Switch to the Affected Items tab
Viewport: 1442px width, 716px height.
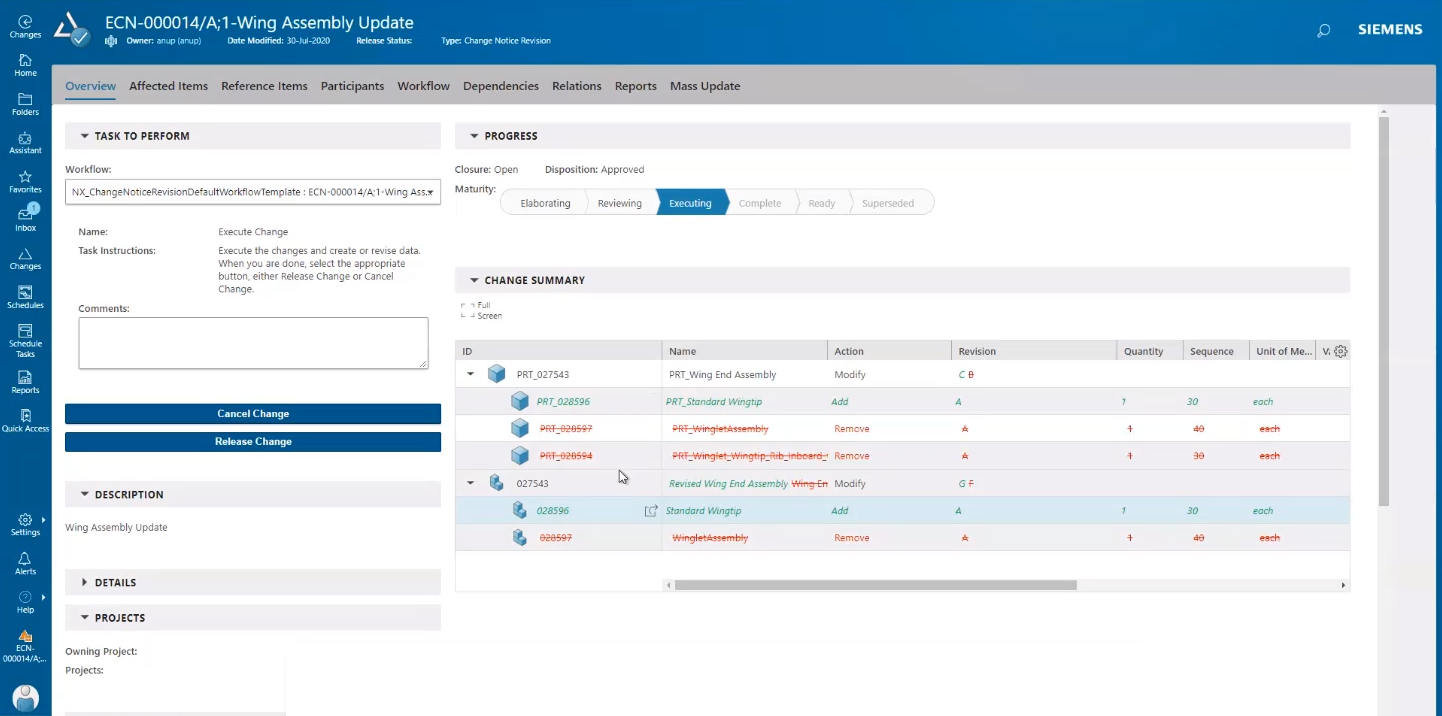pos(168,86)
